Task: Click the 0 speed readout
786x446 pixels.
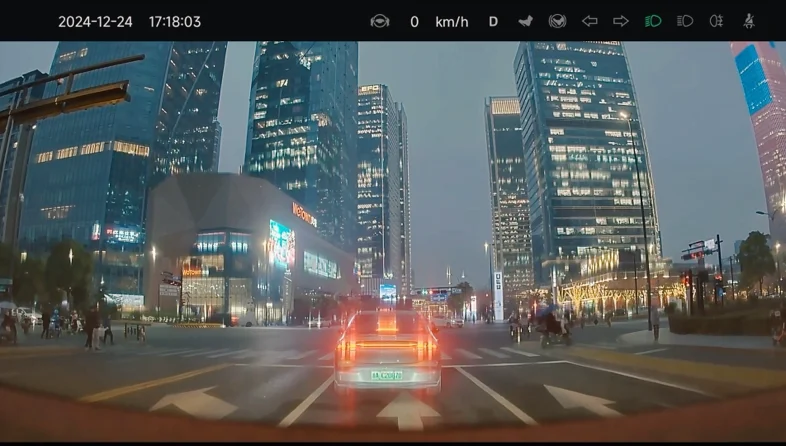Action: 414,21
